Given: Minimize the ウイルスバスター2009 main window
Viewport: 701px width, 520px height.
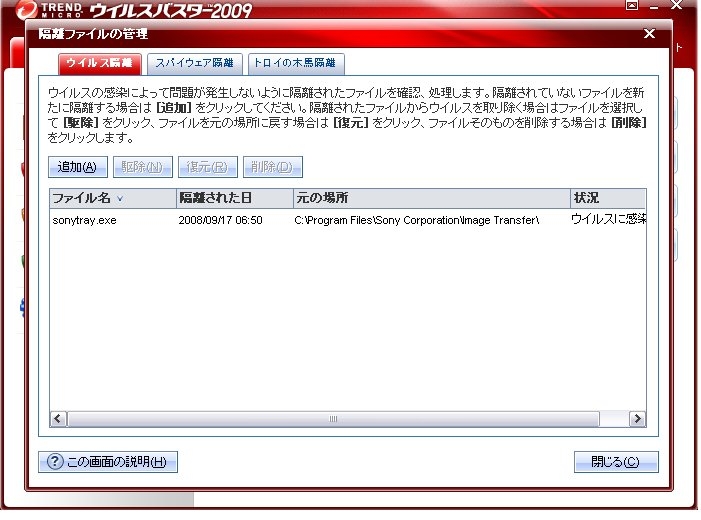Looking at the screenshot, I should click(655, 6).
